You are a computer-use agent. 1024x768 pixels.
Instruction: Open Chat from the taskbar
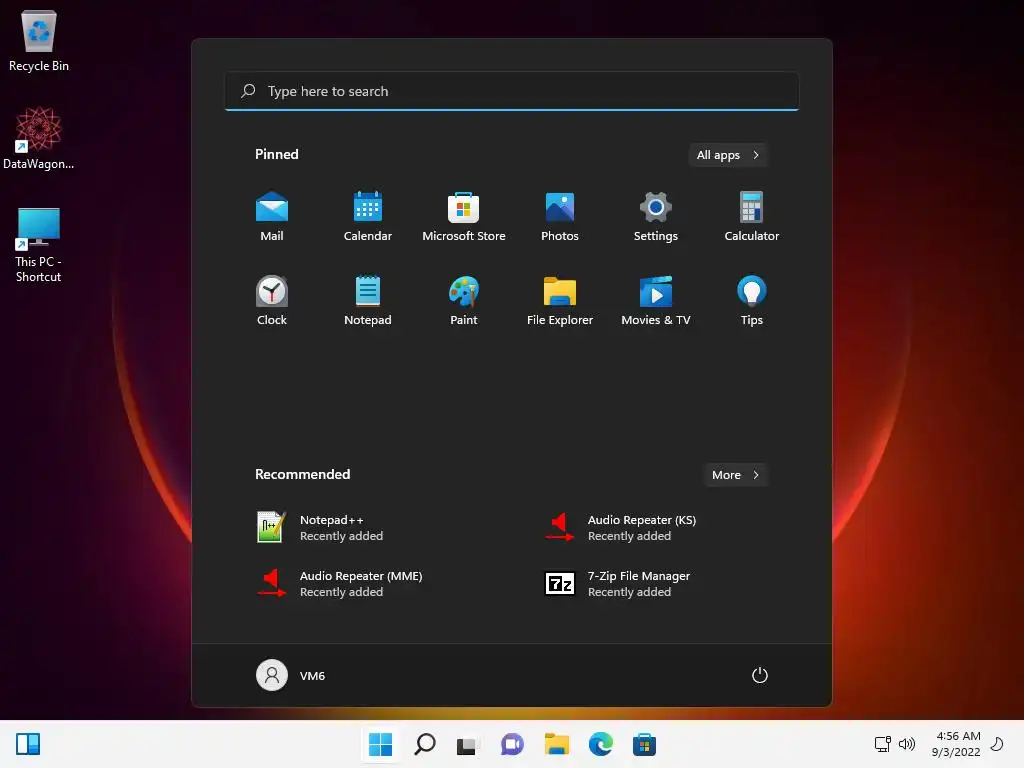[512, 744]
